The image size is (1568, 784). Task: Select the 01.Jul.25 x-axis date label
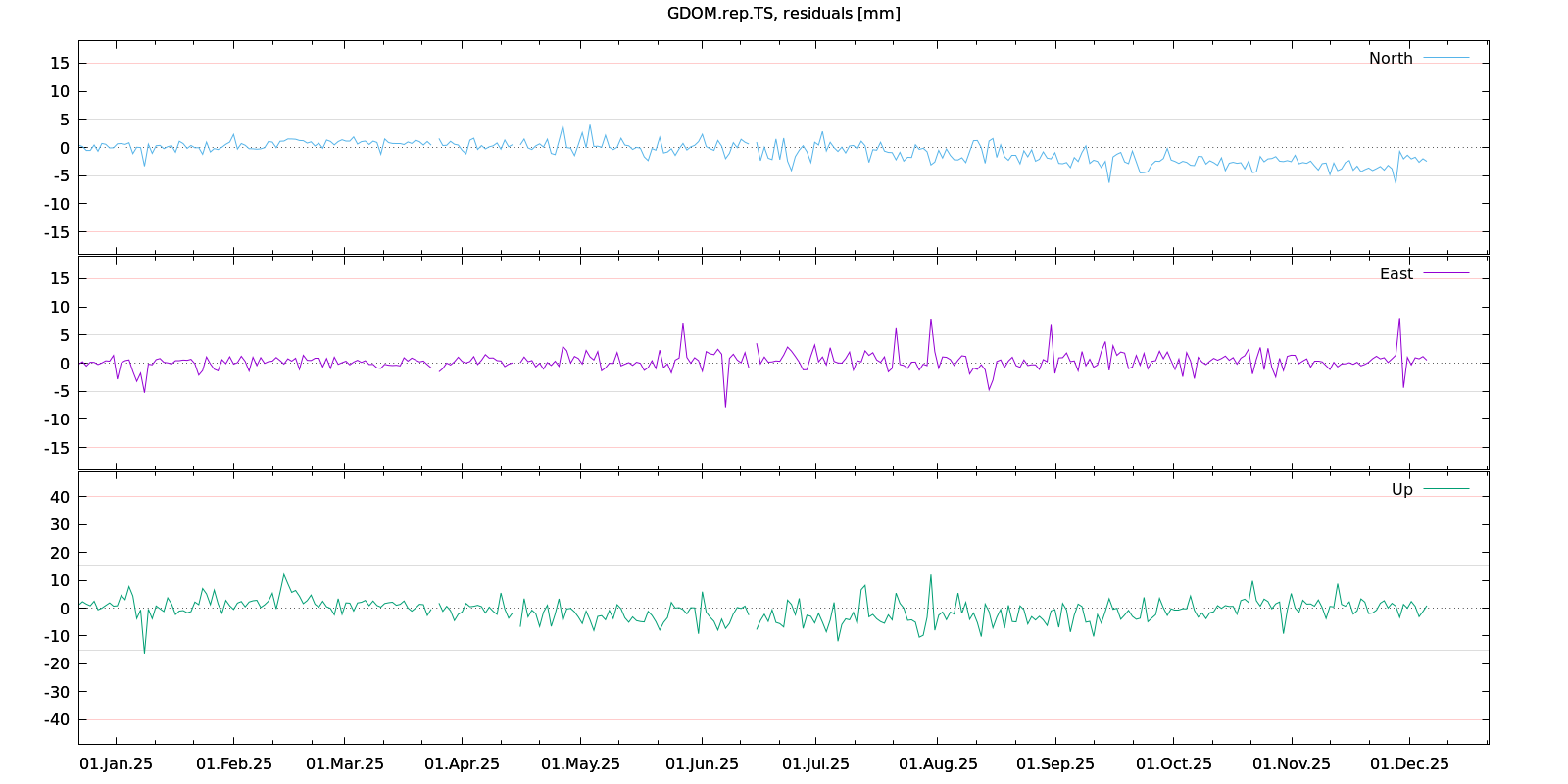click(815, 764)
